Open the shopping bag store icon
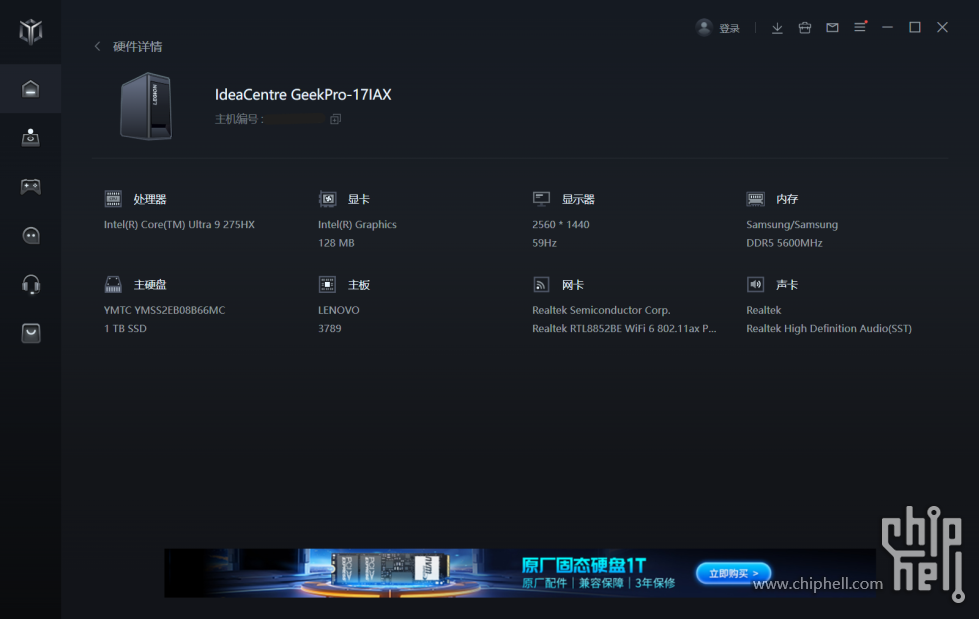Screen dimensions: 979x619 coord(31,333)
